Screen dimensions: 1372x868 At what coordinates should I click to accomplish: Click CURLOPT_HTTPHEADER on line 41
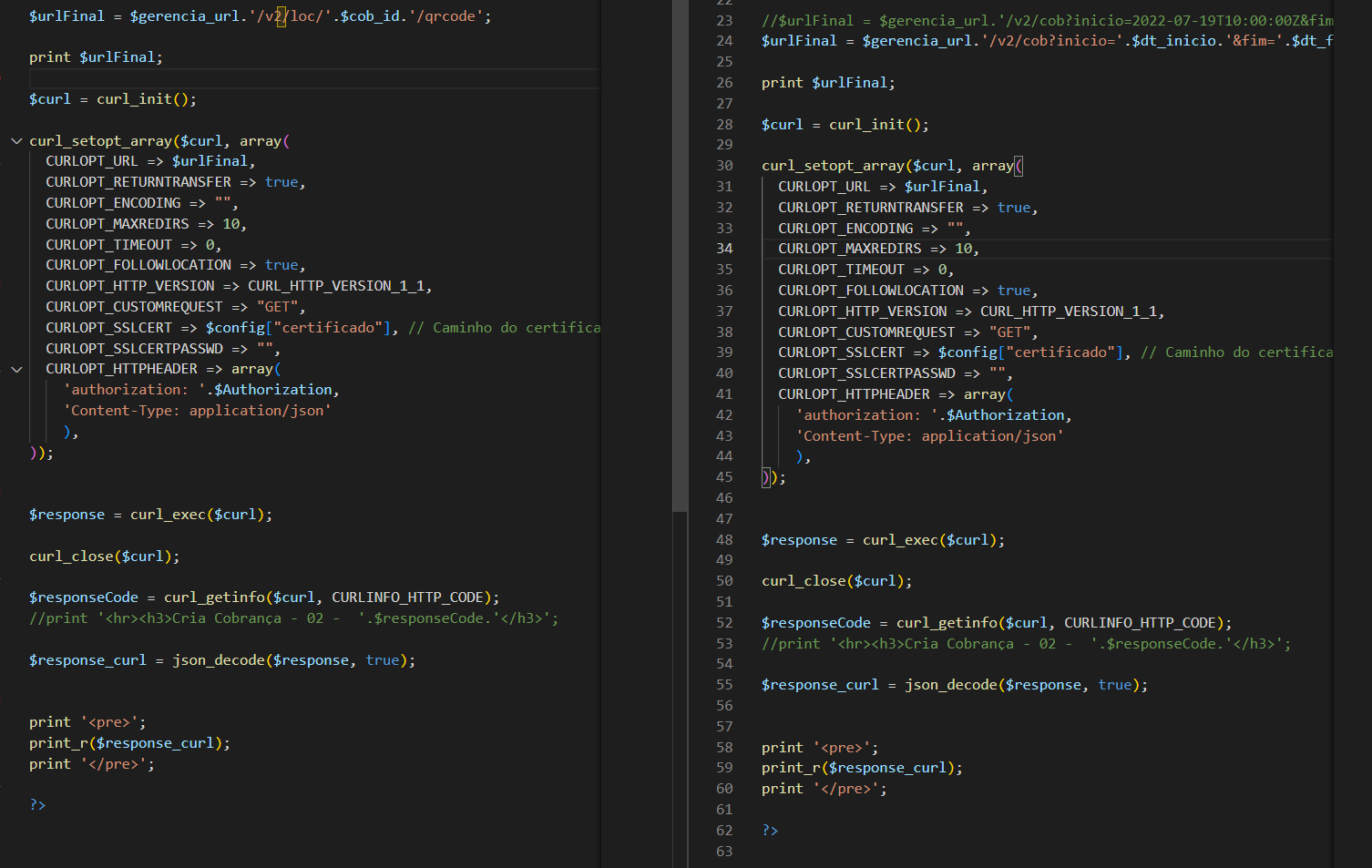[x=854, y=394]
